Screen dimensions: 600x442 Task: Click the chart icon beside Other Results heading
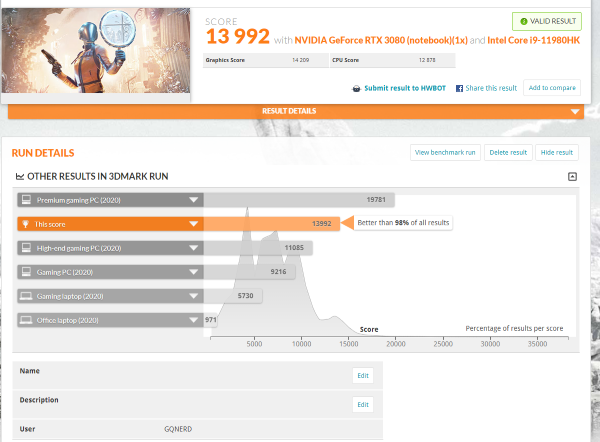(20, 176)
